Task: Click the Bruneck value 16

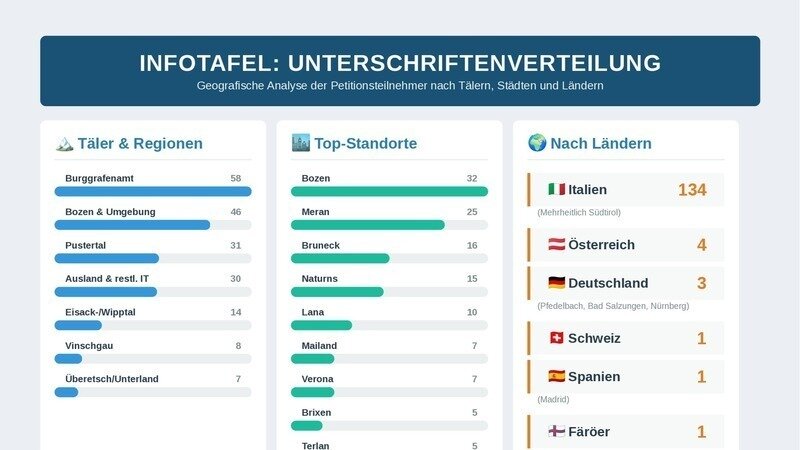Action: [x=472, y=245]
